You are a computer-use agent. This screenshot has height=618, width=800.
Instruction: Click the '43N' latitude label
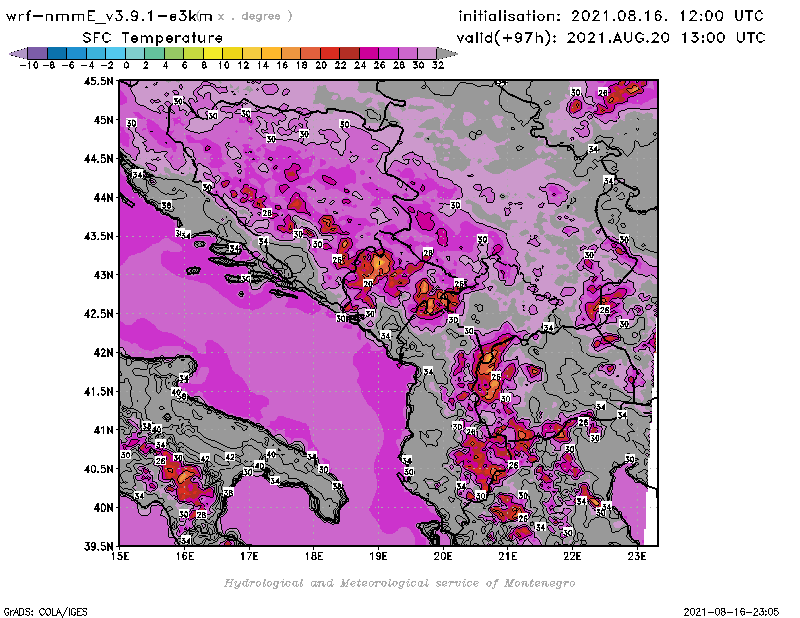103,275
